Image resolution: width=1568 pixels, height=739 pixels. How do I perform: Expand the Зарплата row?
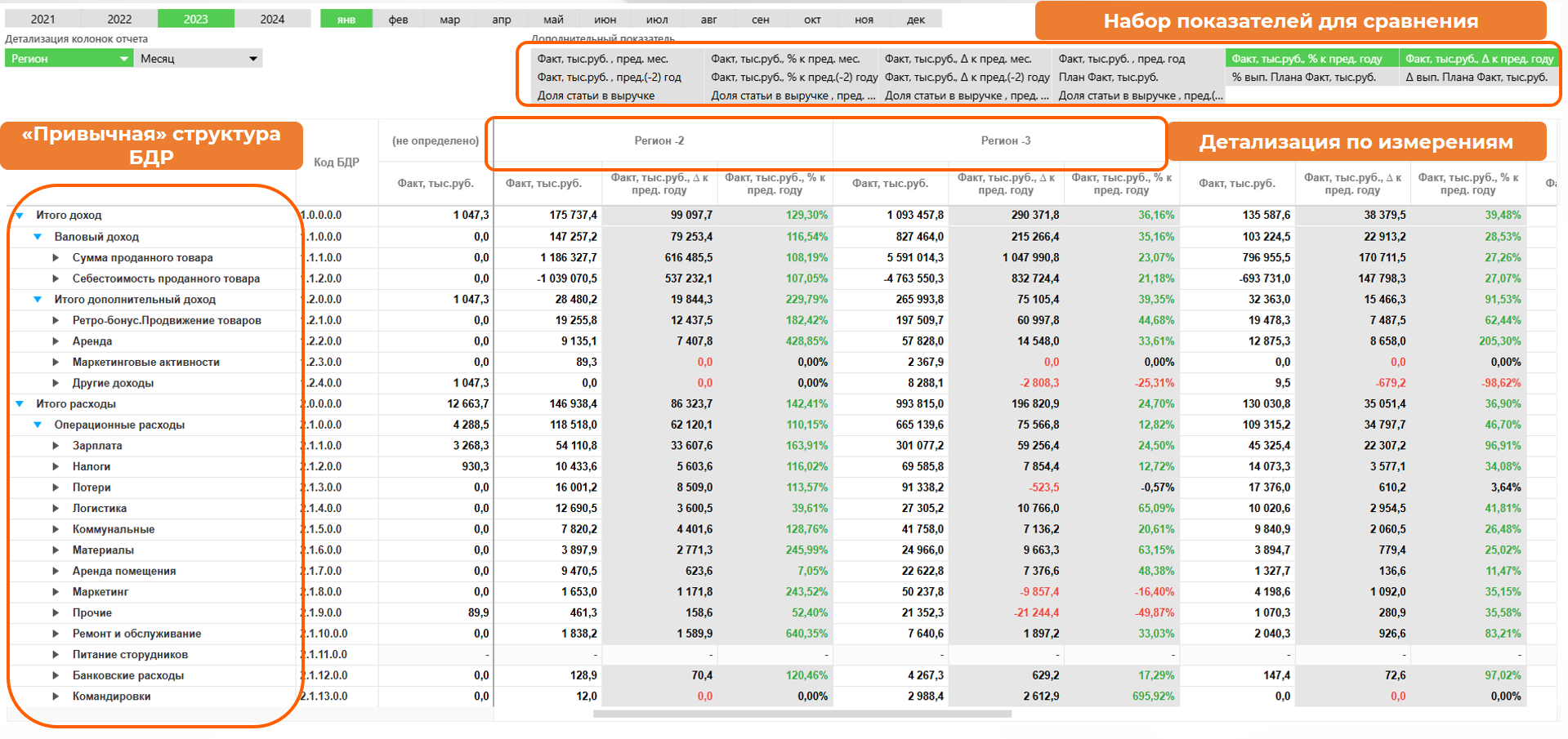56,446
